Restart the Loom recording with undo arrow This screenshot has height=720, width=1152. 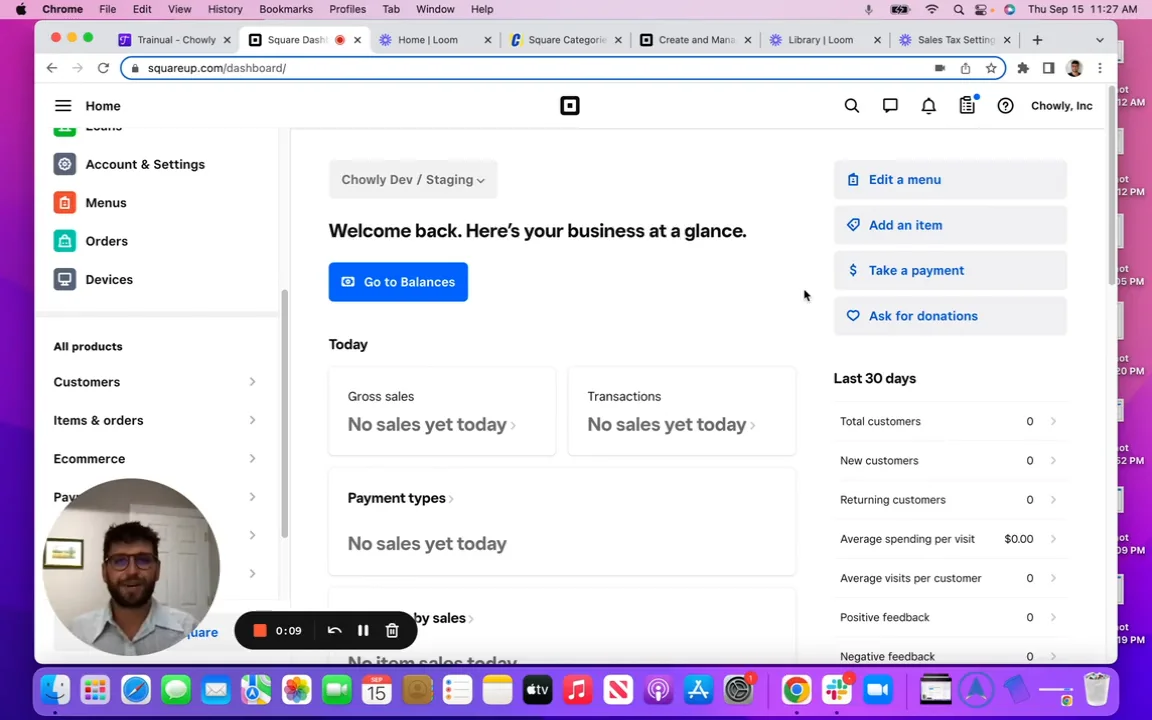coord(334,630)
